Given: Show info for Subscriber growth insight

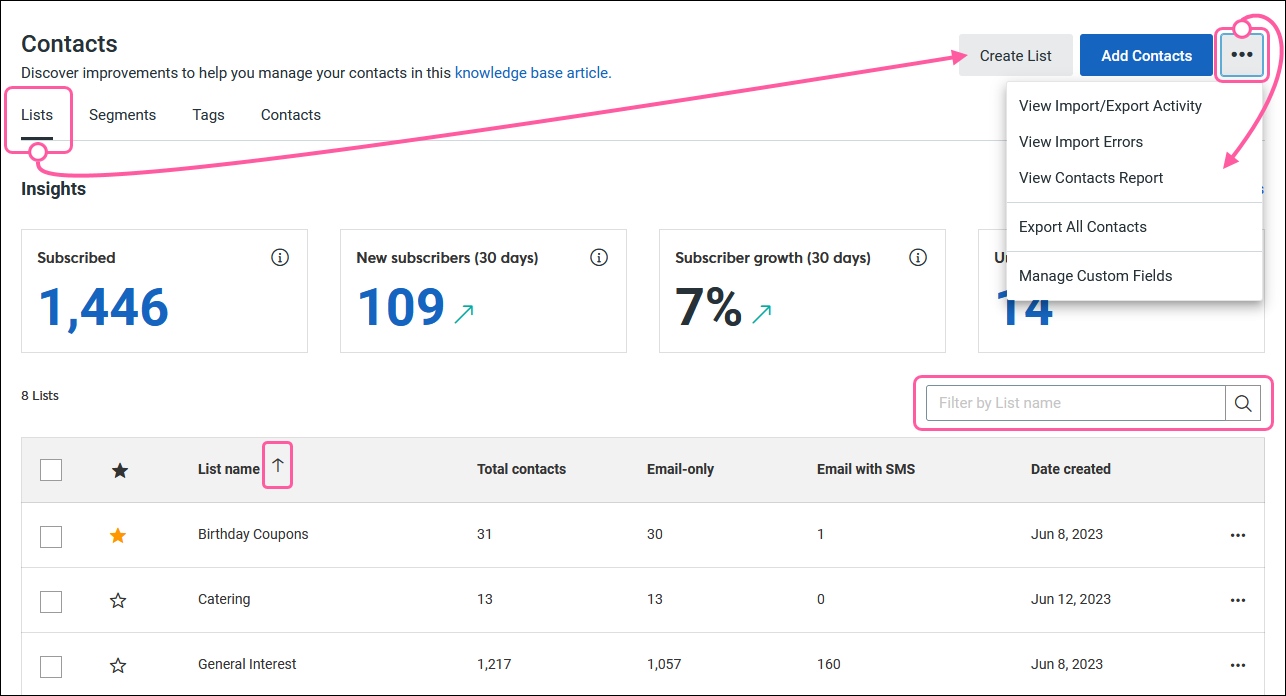Looking at the screenshot, I should pos(918,258).
